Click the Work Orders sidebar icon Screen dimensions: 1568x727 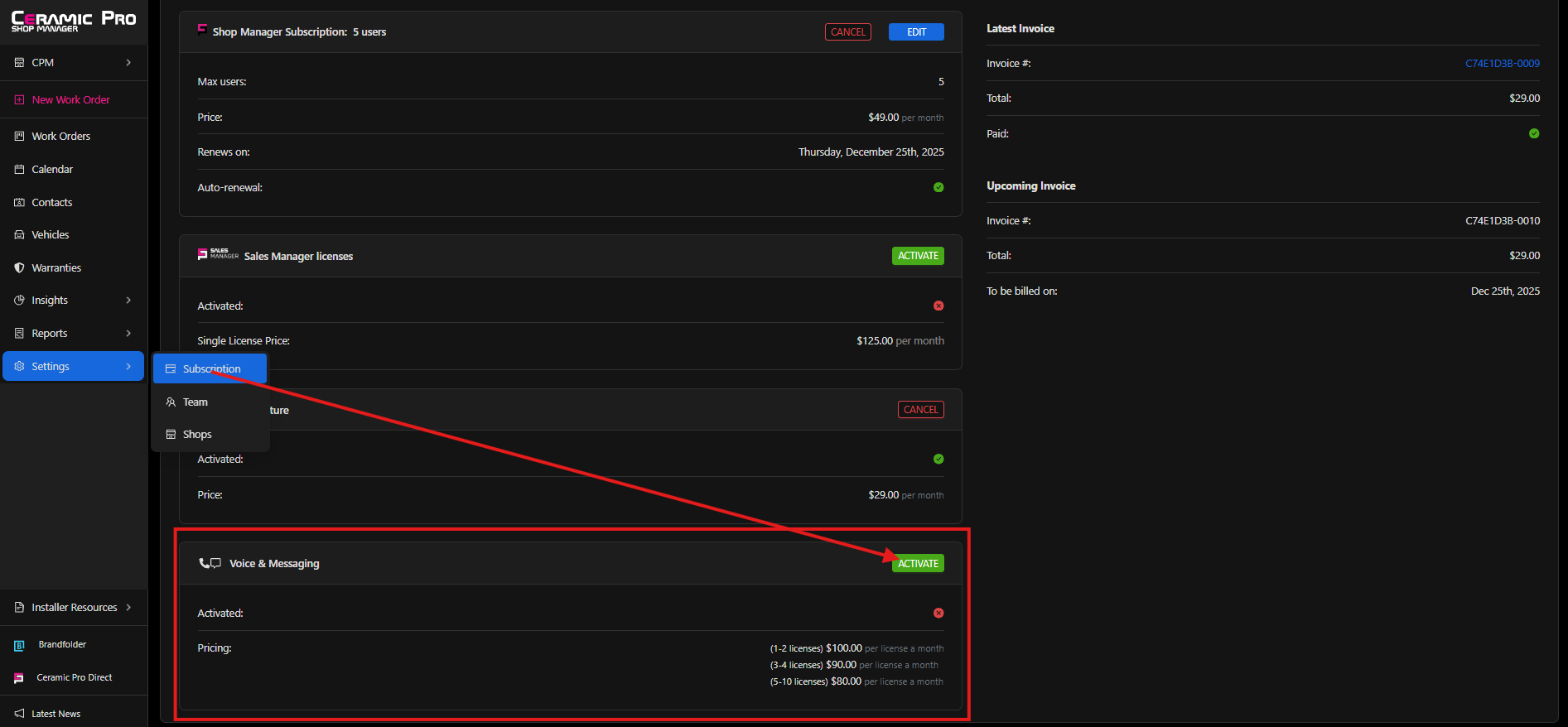pos(19,136)
